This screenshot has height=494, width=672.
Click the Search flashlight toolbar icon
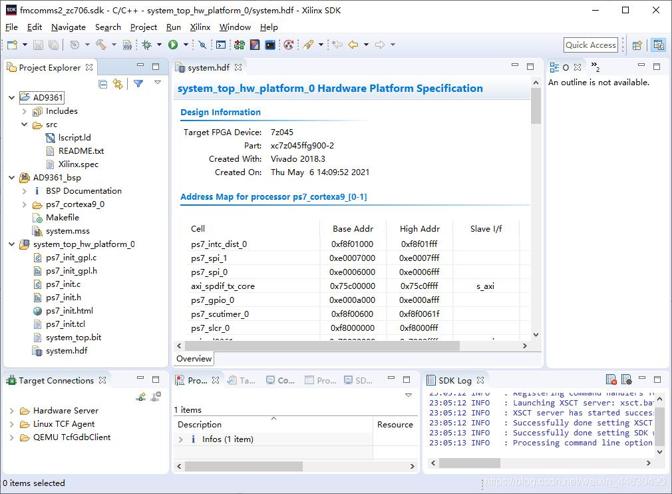[x=308, y=45]
